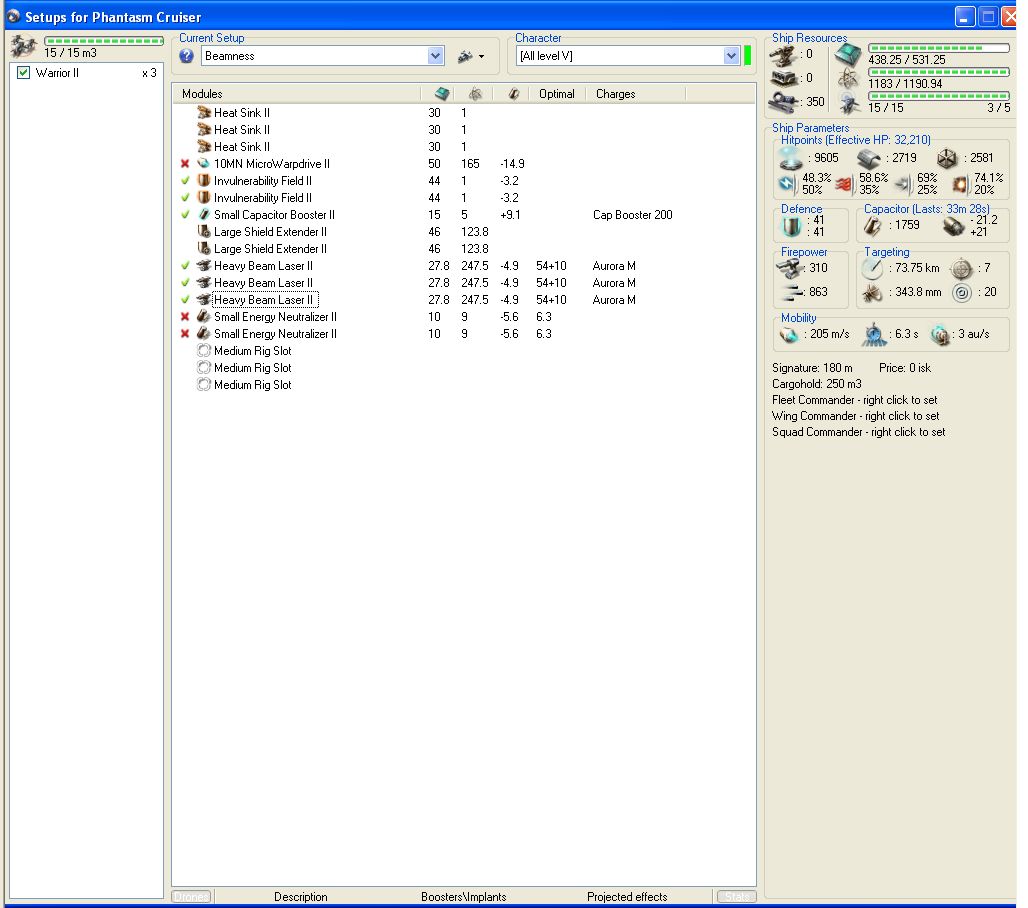Select the second Heavy Beam Laser II icon
The image size is (1028, 908).
click(204, 283)
